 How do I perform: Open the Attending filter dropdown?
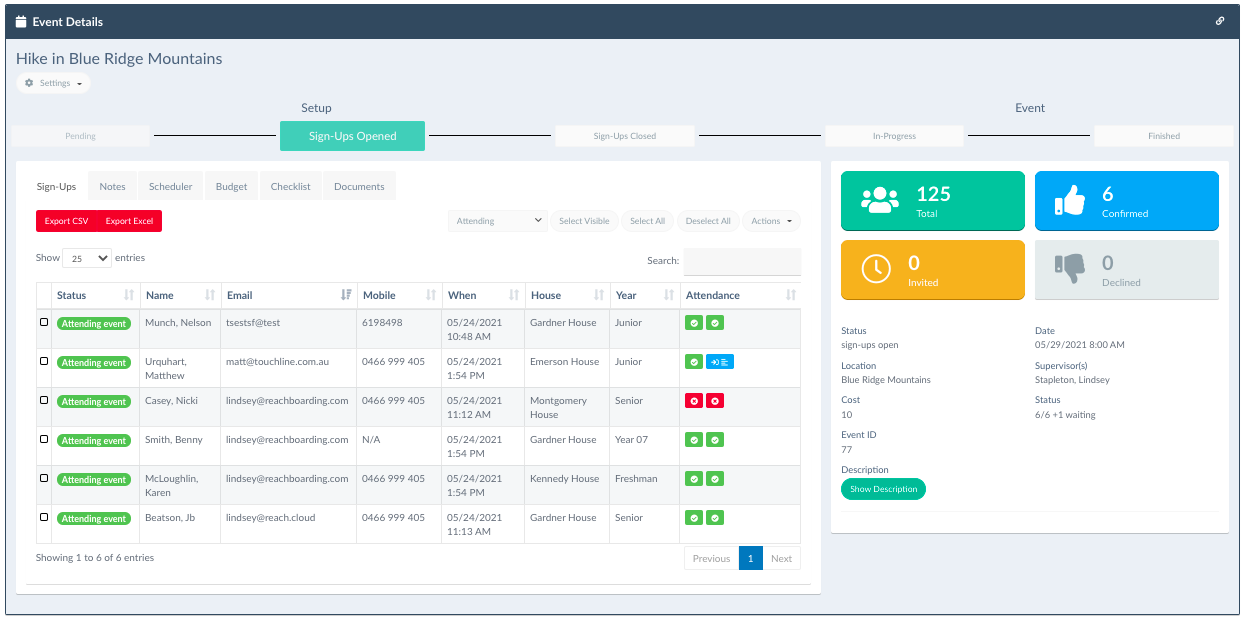pos(498,221)
